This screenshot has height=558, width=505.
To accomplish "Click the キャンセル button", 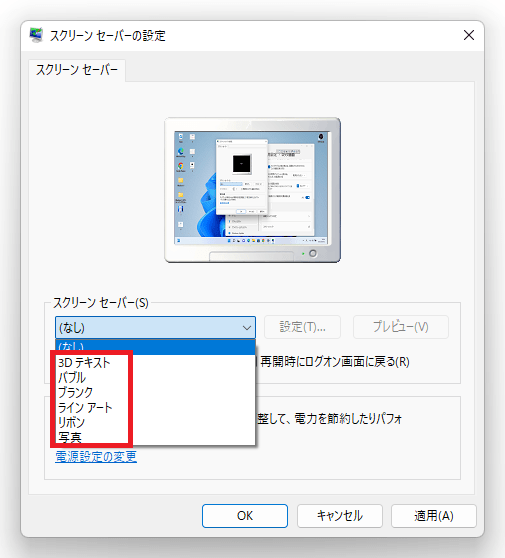I will (x=340, y=516).
